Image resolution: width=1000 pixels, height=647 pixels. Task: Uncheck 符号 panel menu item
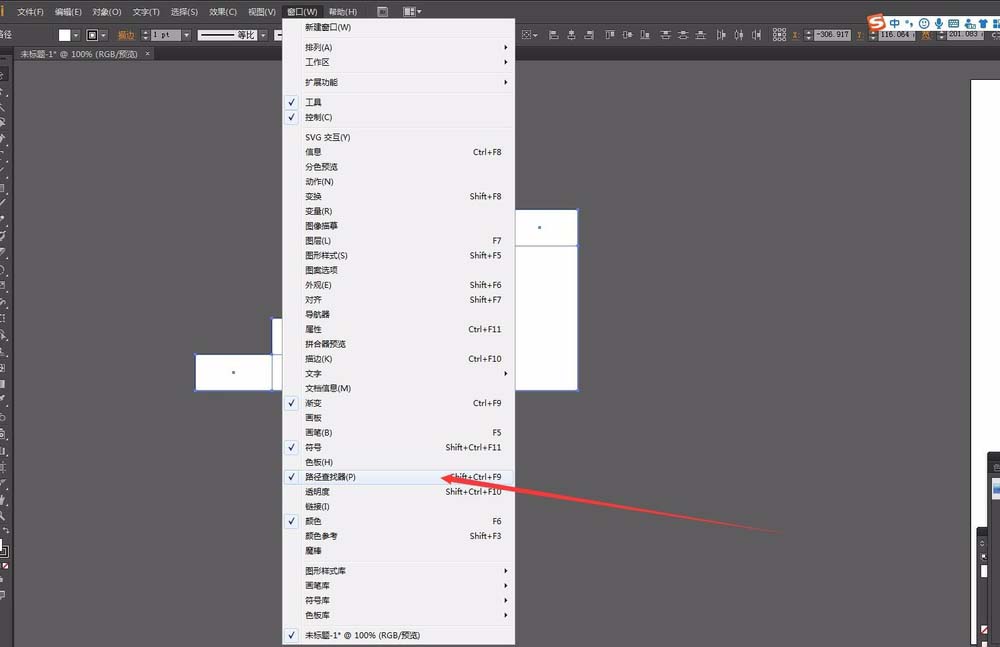pos(399,447)
